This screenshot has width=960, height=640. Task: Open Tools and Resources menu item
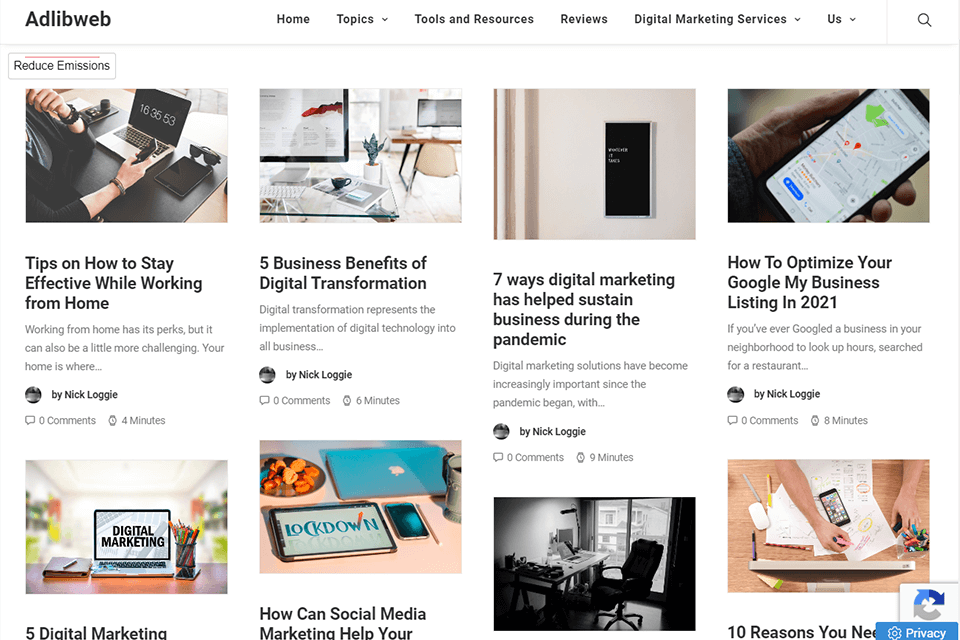click(474, 20)
